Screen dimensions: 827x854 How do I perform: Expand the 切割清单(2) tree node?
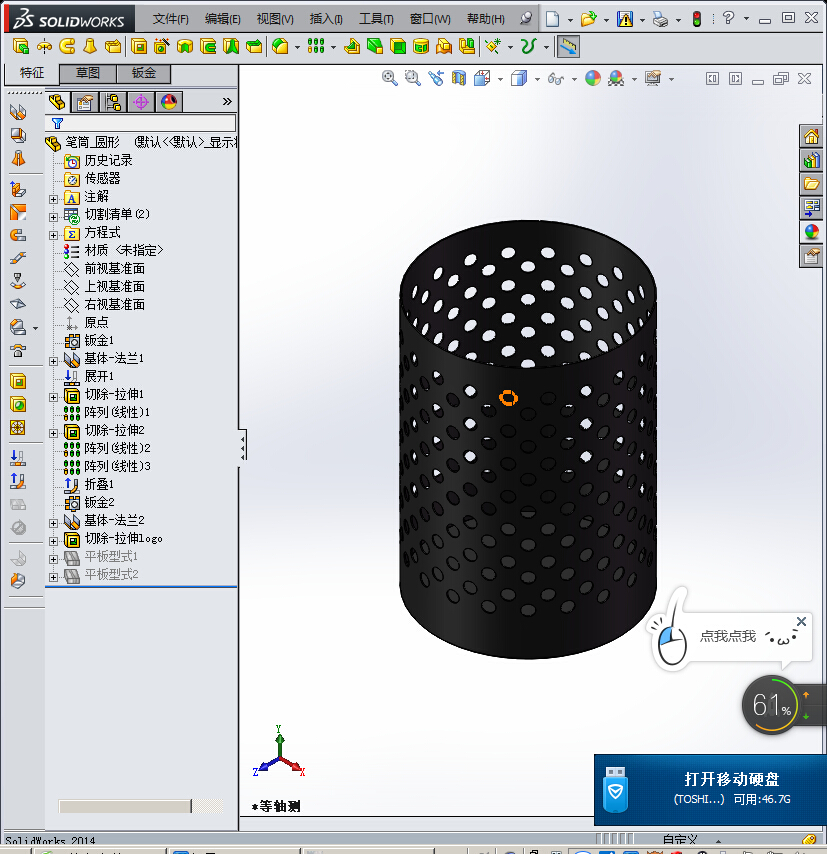[x=53, y=217]
